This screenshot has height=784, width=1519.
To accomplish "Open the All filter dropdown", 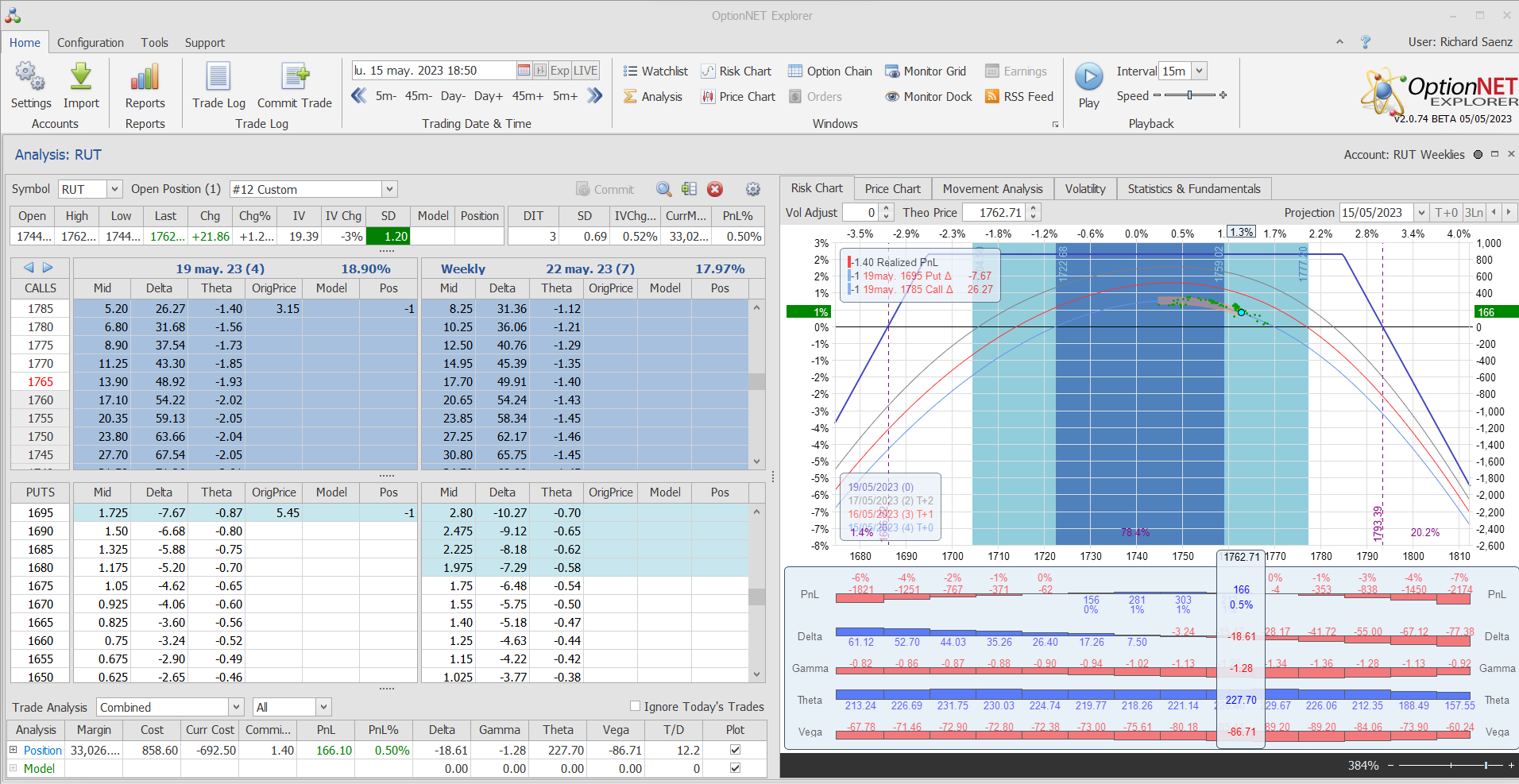I will pyautogui.click(x=323, y=707).
